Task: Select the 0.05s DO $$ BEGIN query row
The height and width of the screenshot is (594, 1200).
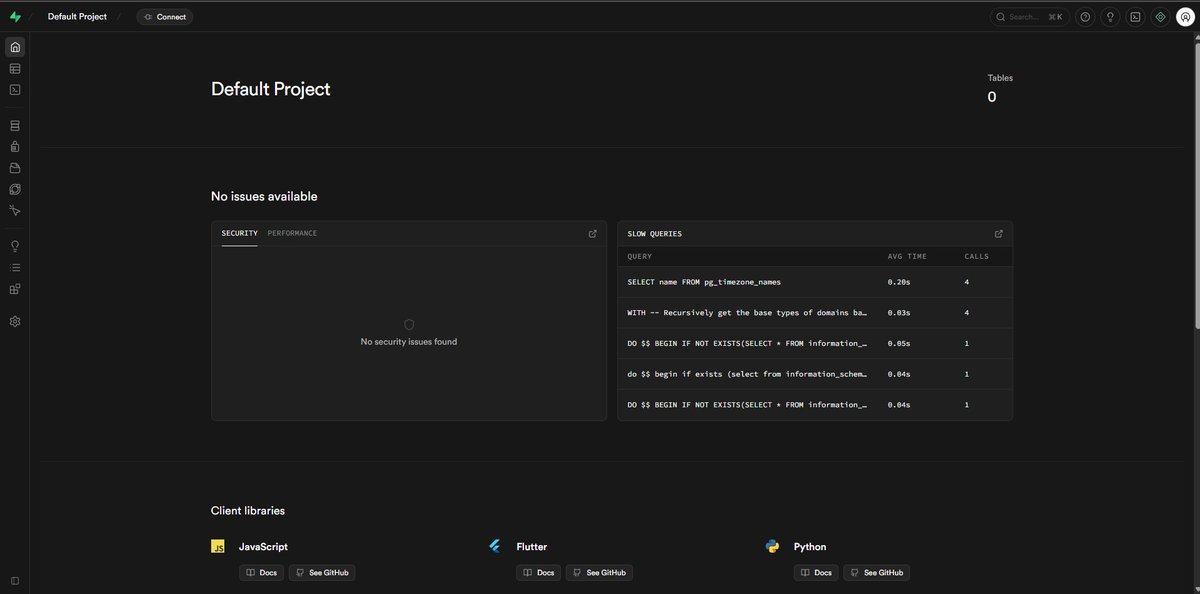Action: click(815, 343)
